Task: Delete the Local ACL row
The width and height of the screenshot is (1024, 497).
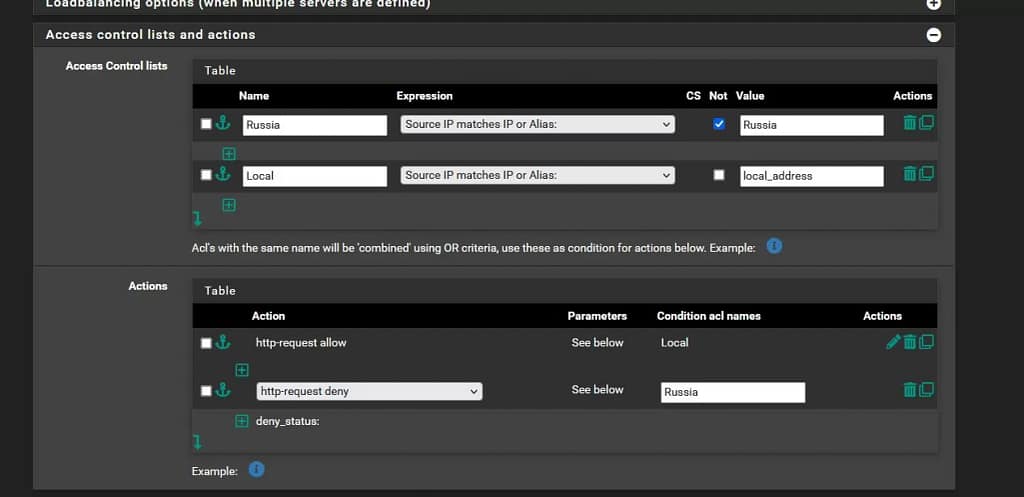Action: coord(909,174)
